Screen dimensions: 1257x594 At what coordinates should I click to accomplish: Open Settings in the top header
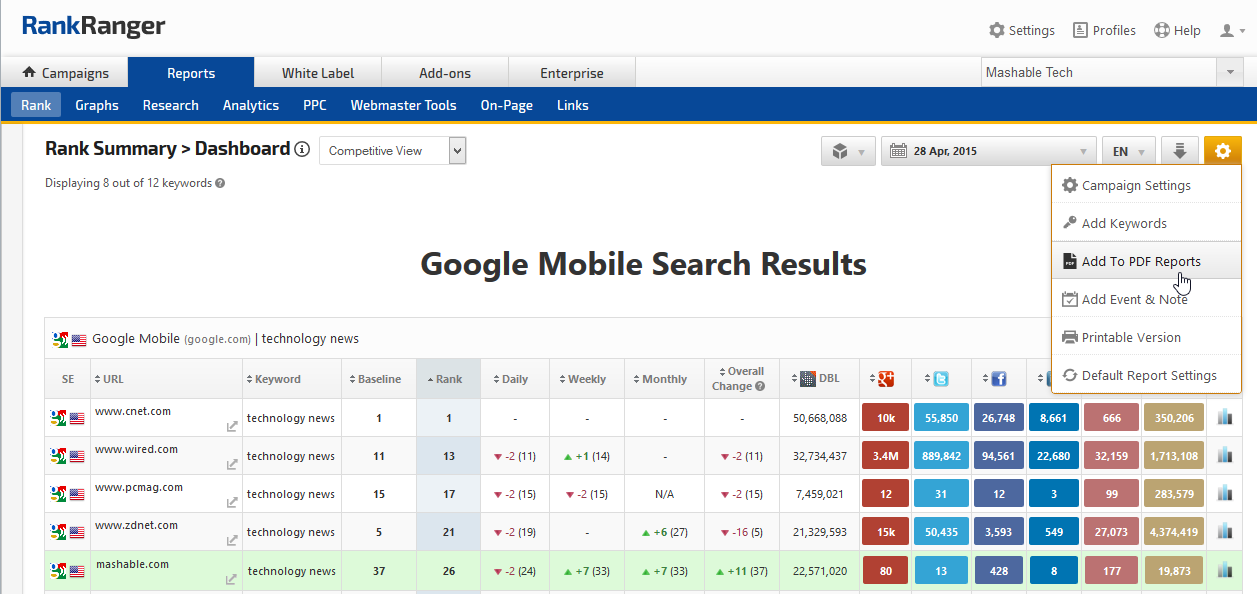coord(1021,30)
